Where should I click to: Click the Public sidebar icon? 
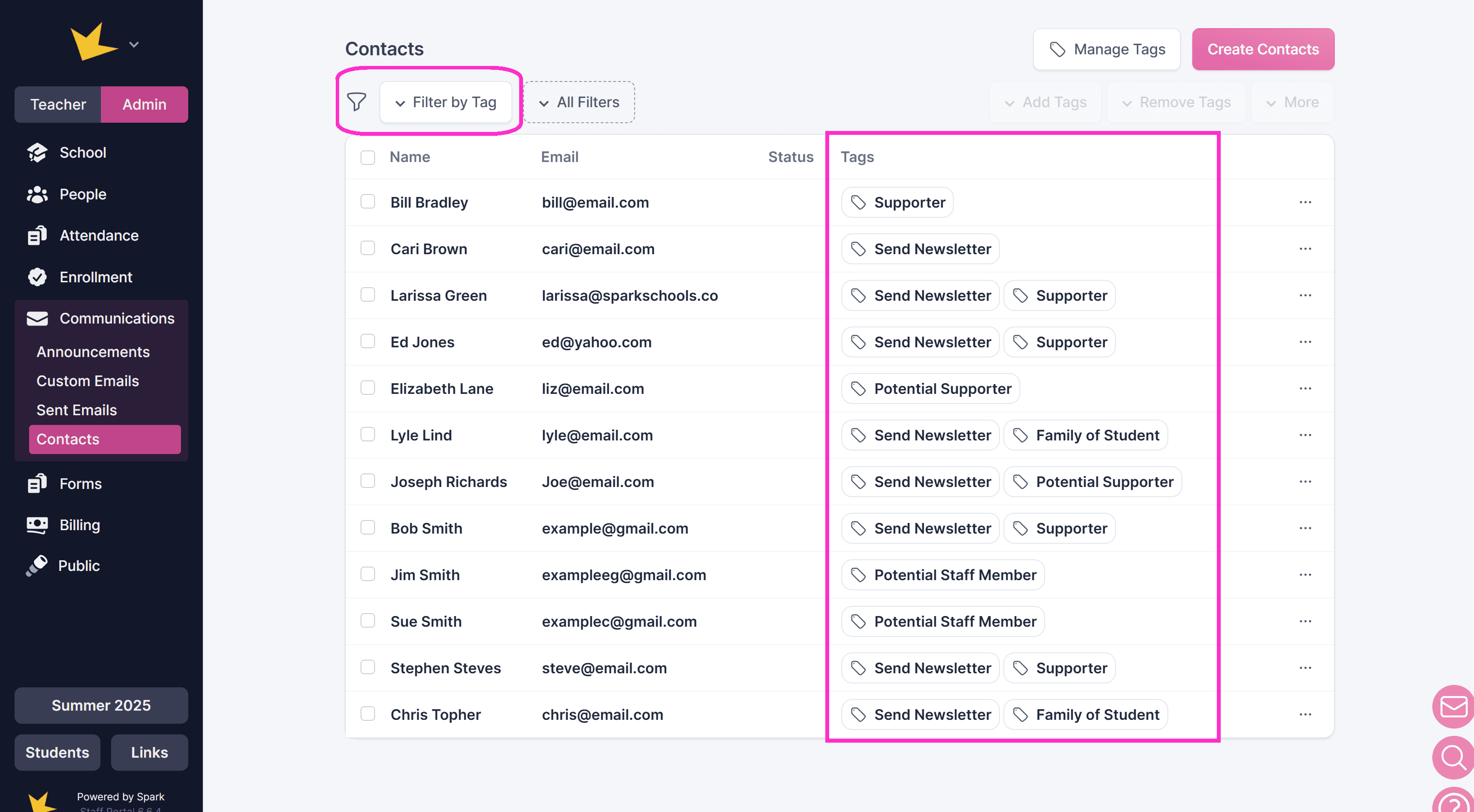(37, 566)
